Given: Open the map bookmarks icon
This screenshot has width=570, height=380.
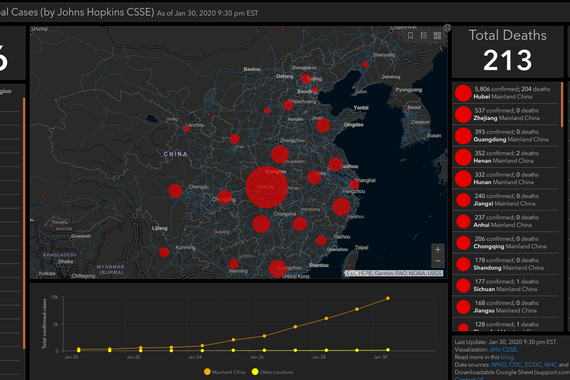Looking at the screenshot, I should (x=410, y=35).
